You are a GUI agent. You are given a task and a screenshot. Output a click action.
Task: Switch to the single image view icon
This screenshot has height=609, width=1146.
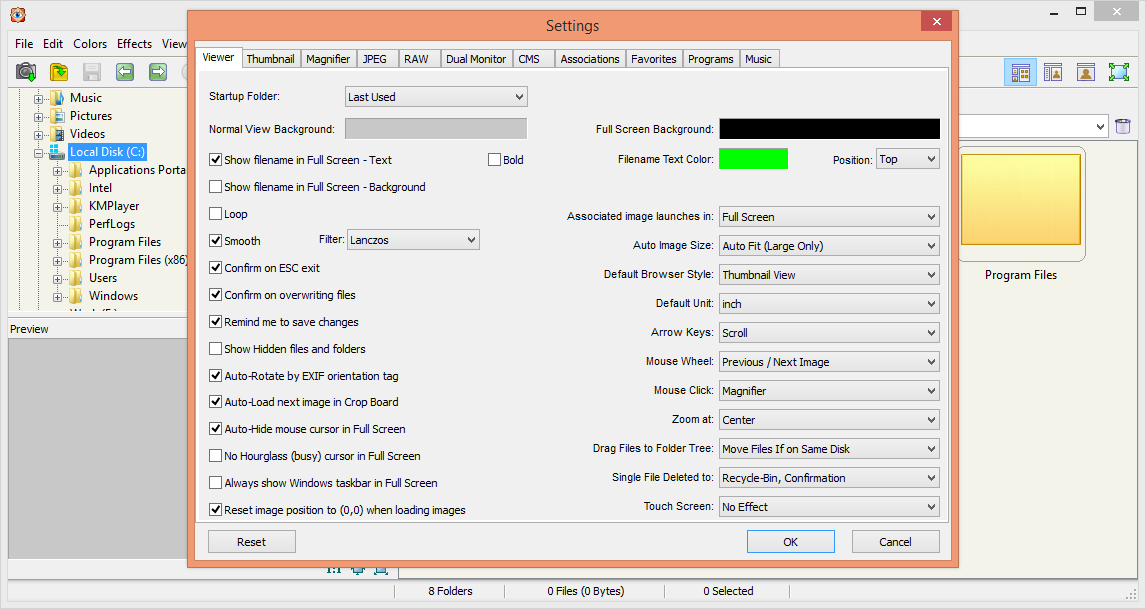(1086, 72)
